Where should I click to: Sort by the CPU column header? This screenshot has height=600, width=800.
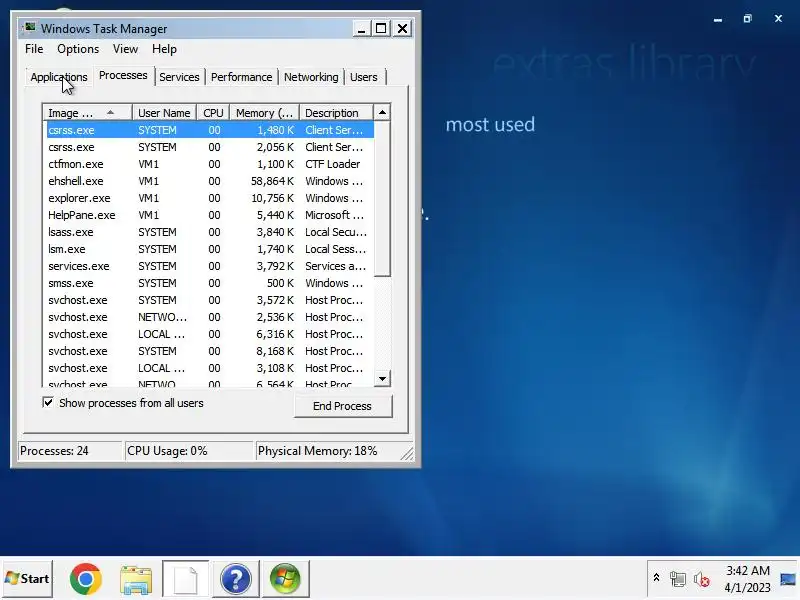click(x=213, y=112)
